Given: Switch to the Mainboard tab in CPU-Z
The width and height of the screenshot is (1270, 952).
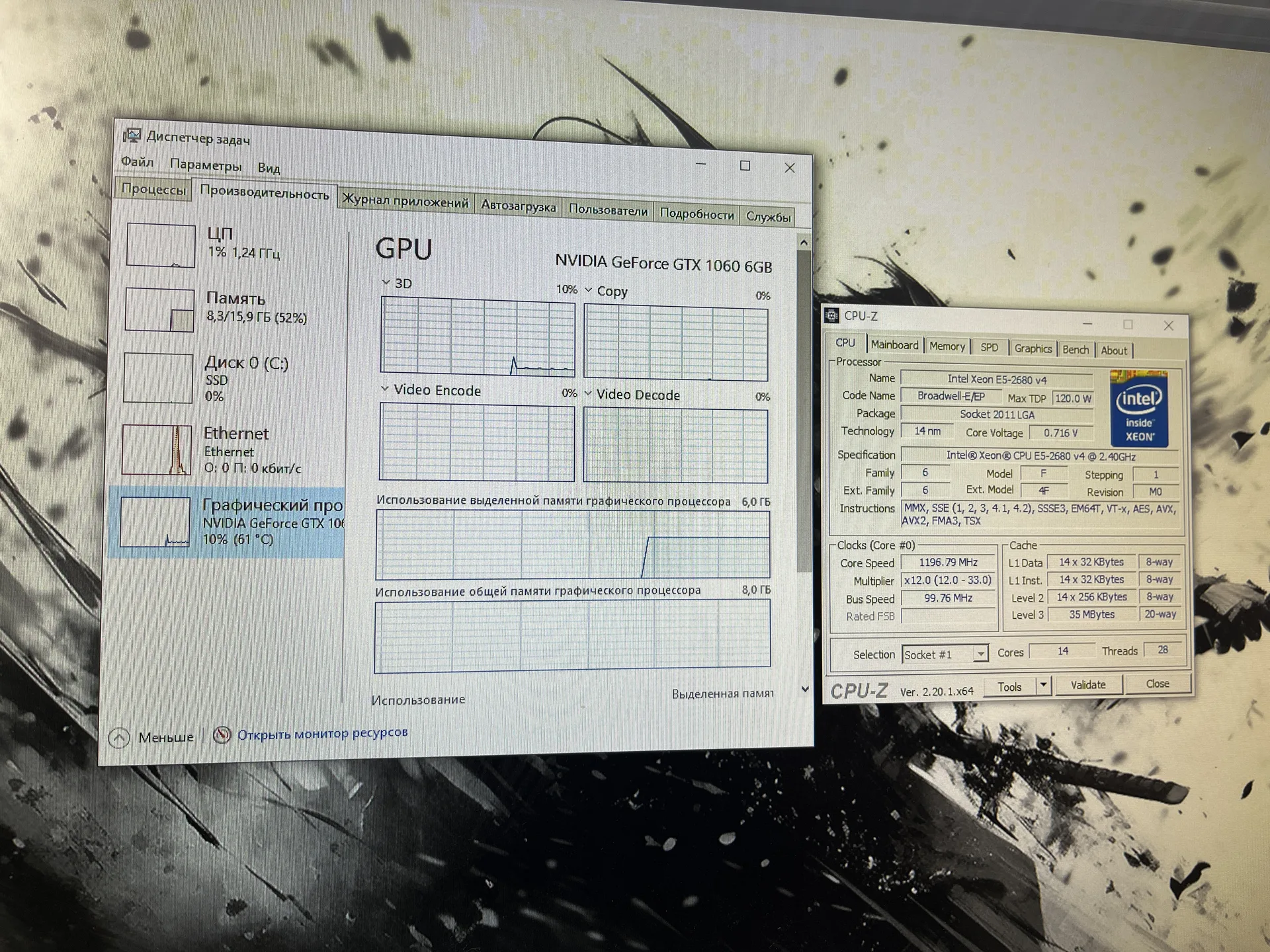Looking at the screenshot, I should point(894,345).
